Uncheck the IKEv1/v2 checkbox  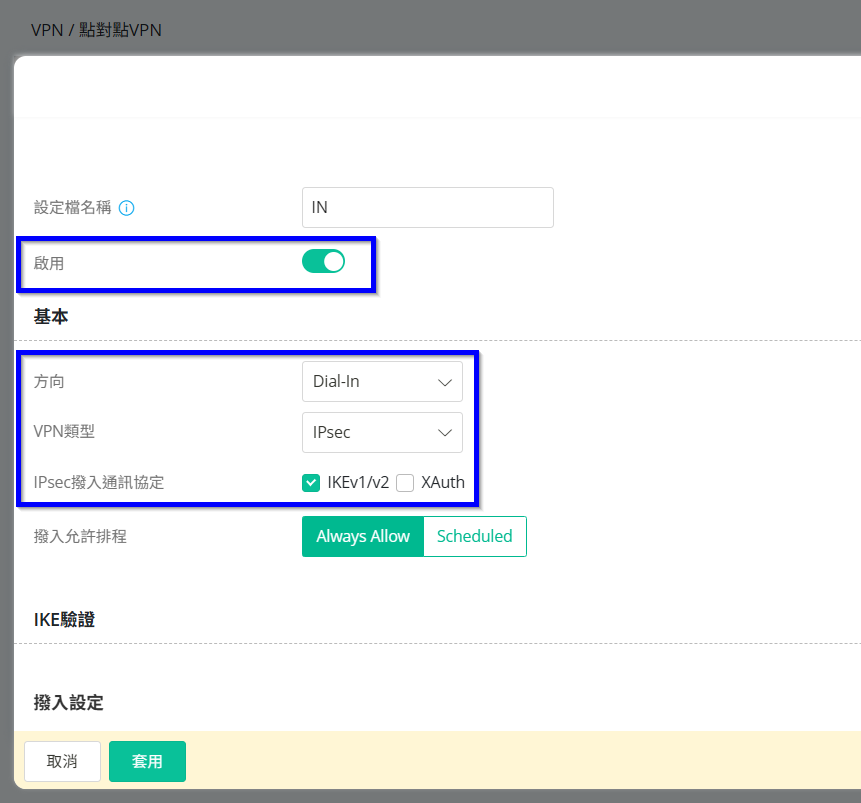click(x=311, y=483)
